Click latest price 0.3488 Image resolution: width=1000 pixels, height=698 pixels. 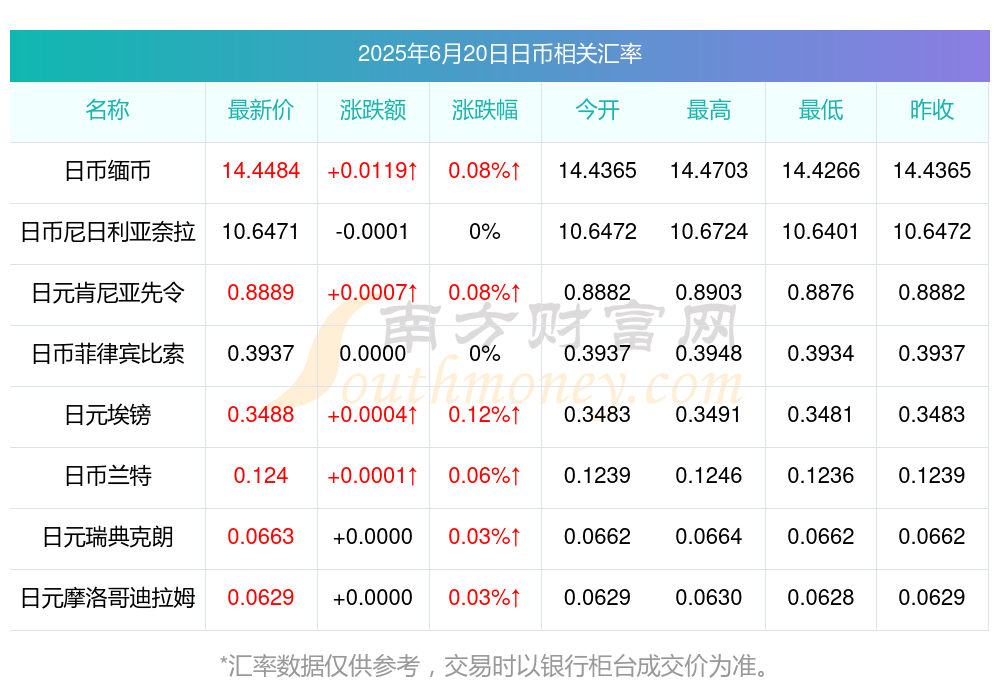click(261, 414)
